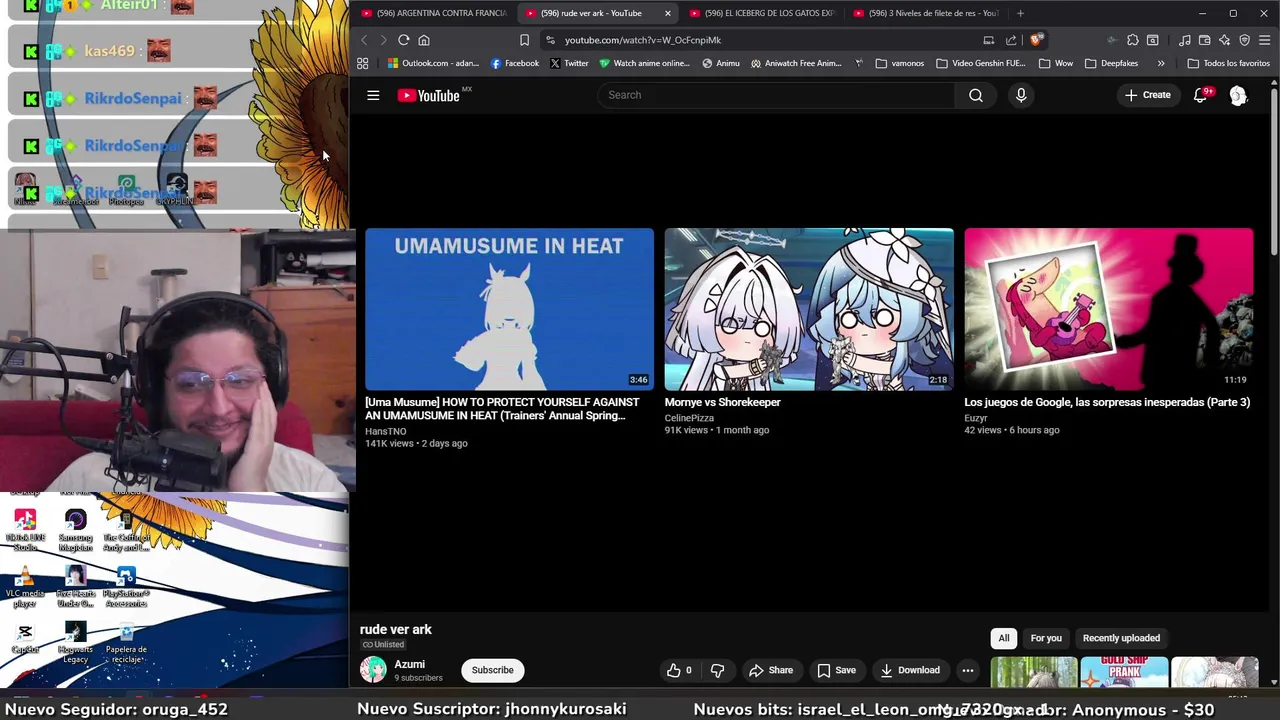
Task: Show hidden bookmarks with chevron
Action: pos(1161,63)
